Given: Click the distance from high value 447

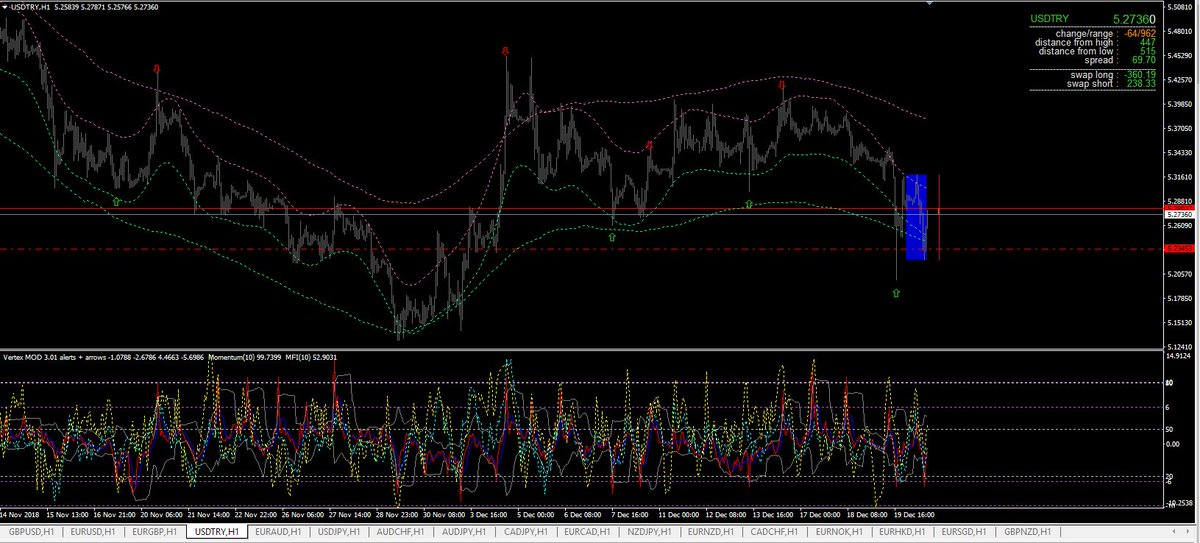Looking at the screenshot, I should point(1148,43).
